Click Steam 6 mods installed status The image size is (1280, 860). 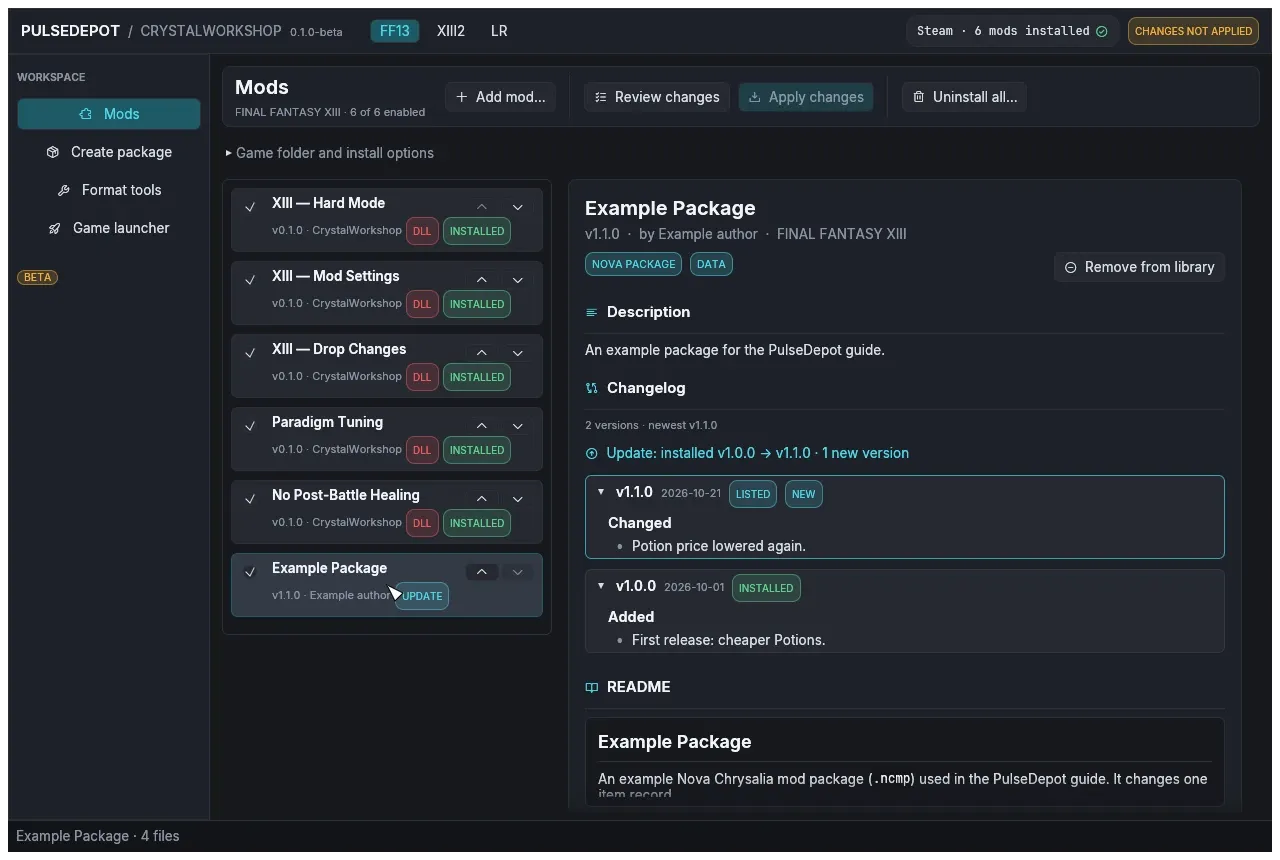point(1012,31)
